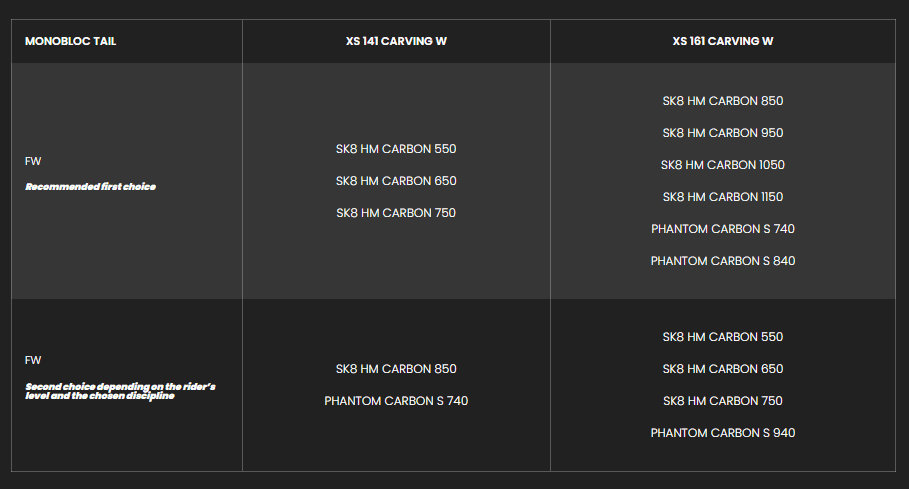Click PHANTOM CARBON S 740 under XS 161

point(722,229)
